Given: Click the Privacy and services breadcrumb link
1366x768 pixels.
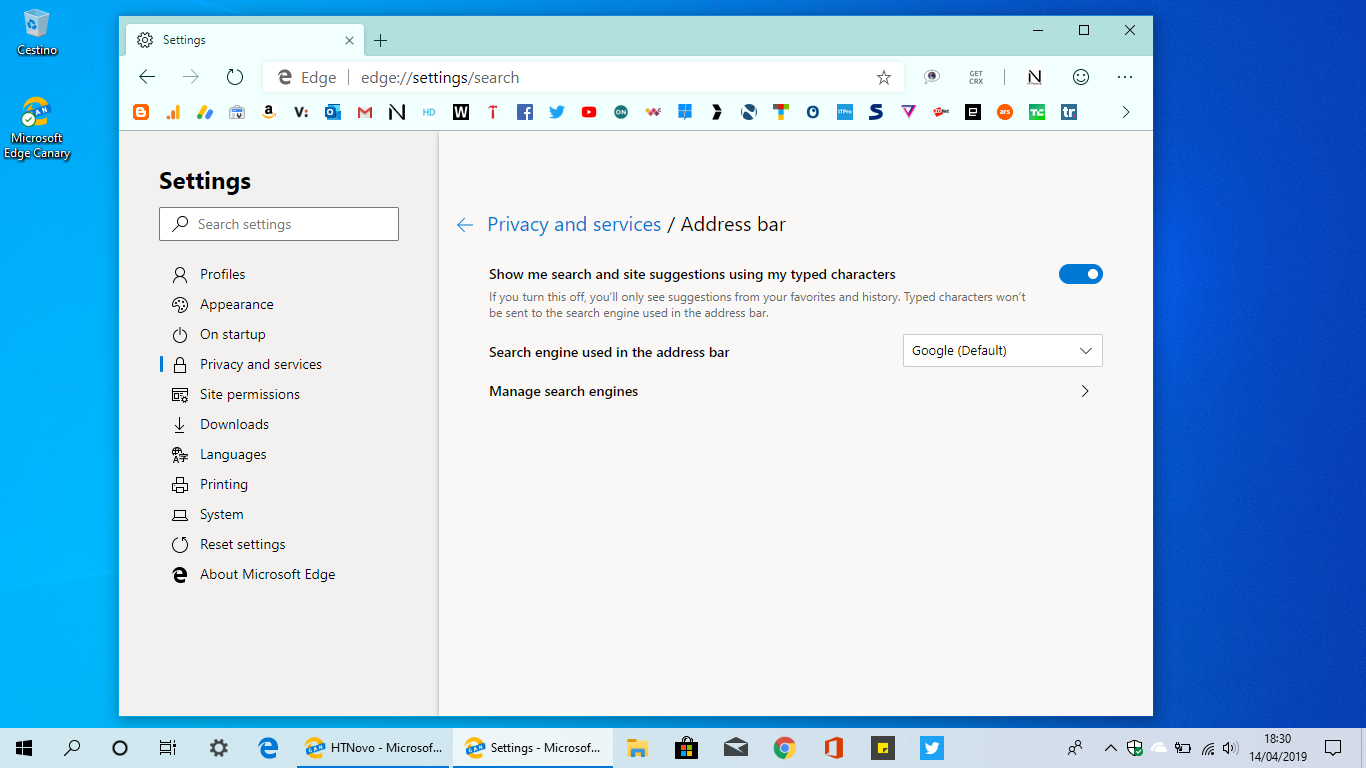Looking at the screenshot, I should tap(574, 224).
